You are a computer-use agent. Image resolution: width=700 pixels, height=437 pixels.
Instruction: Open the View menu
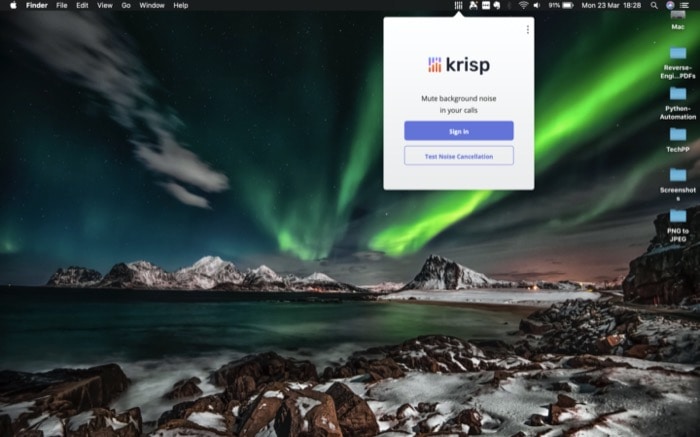point(105,5)
